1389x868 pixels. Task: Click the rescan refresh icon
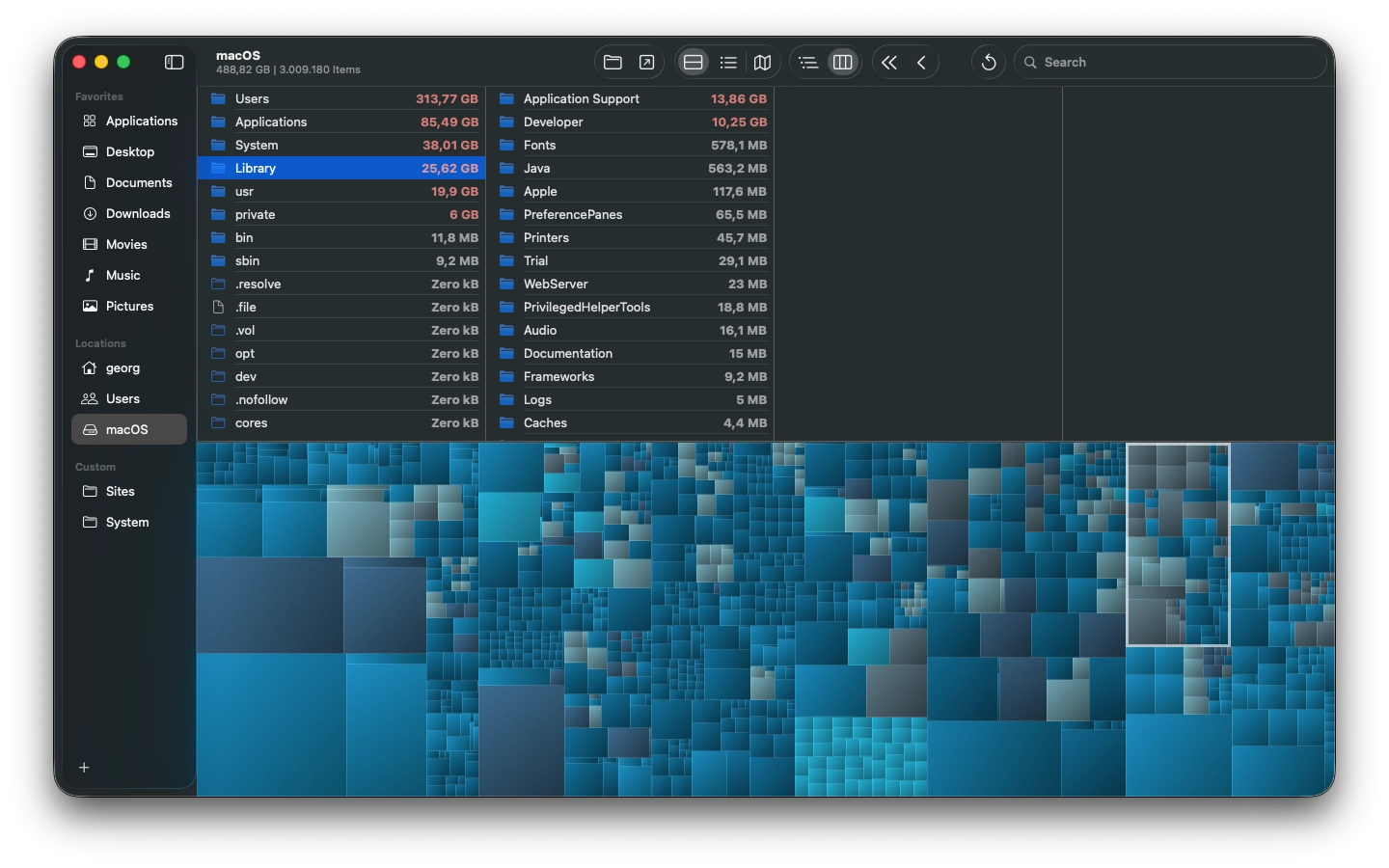989,62
